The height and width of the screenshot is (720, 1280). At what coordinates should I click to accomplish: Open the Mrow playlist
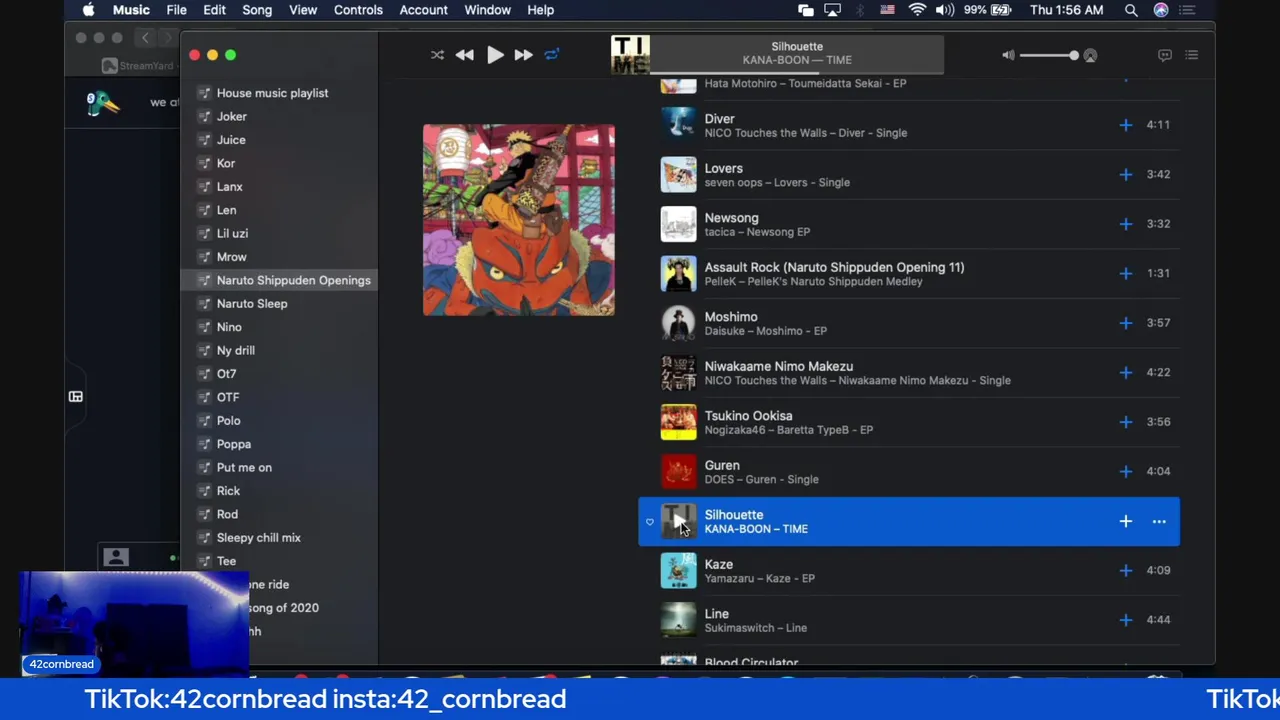pyautogui.click(x=232, y=257)
